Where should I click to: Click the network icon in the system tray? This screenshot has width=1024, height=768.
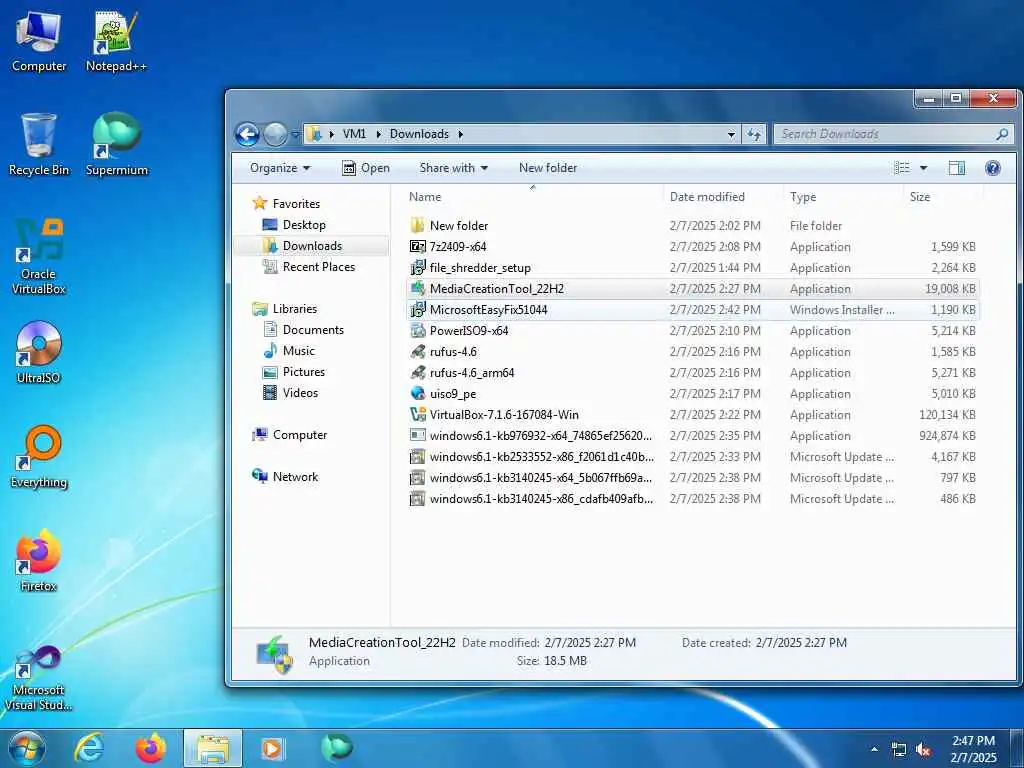tap(899, 750)
